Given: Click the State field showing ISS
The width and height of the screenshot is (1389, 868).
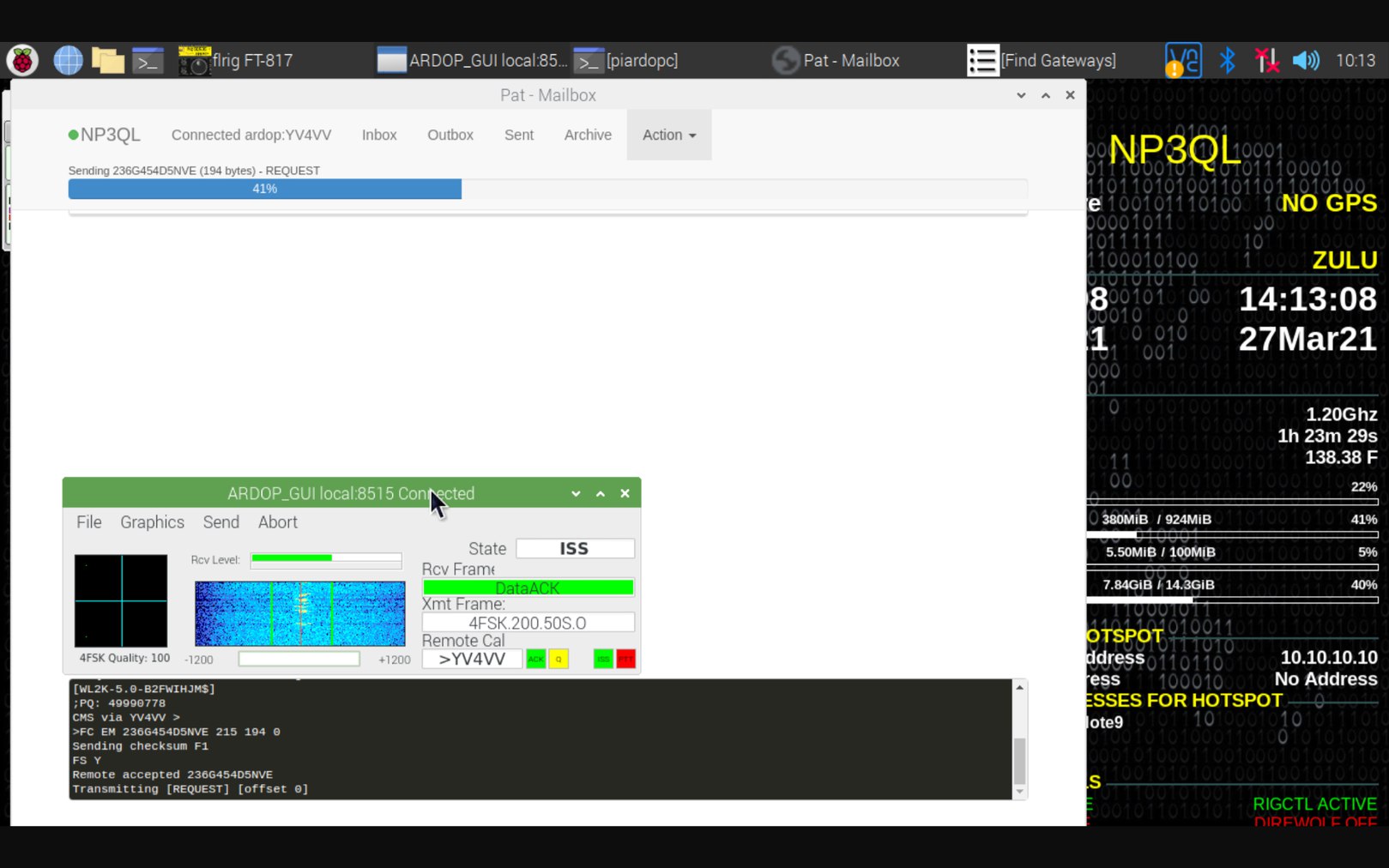Looking at the screenshot, I should (x=575, y=548).
